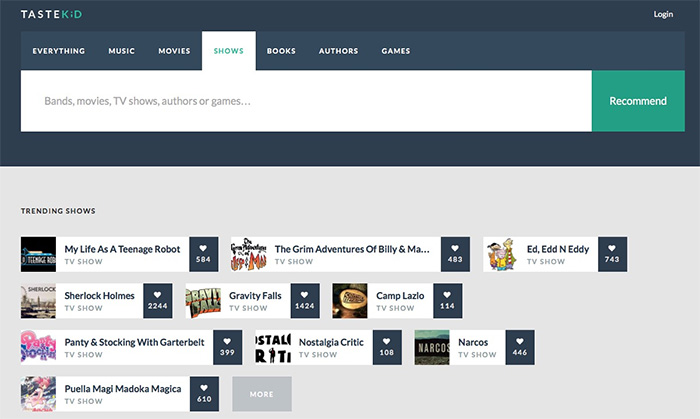The width and height of the screenshot is (700, 419).
Task: Open the Nostalgia Critic thumbnail image
Action: pyautogui.click(x=273, y=347)
